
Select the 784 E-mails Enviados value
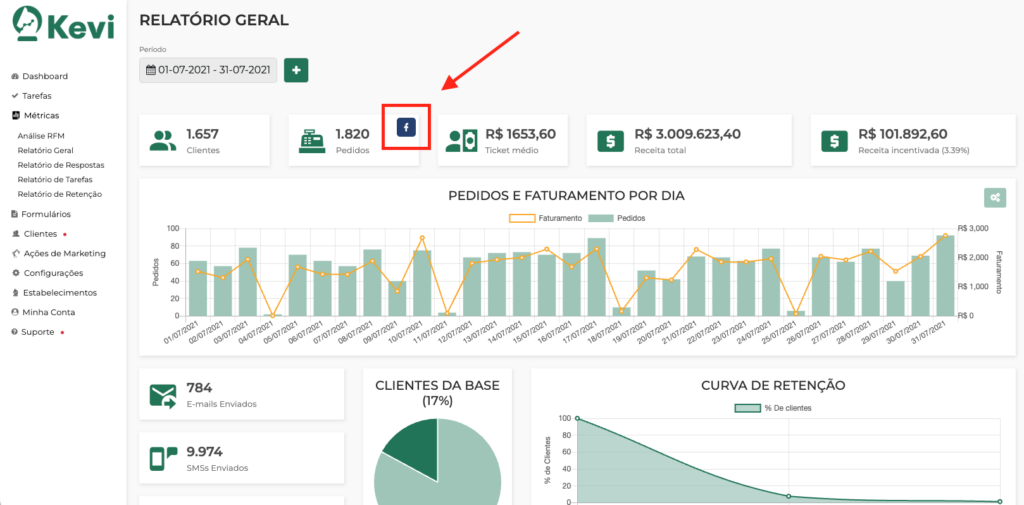tap(200, 388)
